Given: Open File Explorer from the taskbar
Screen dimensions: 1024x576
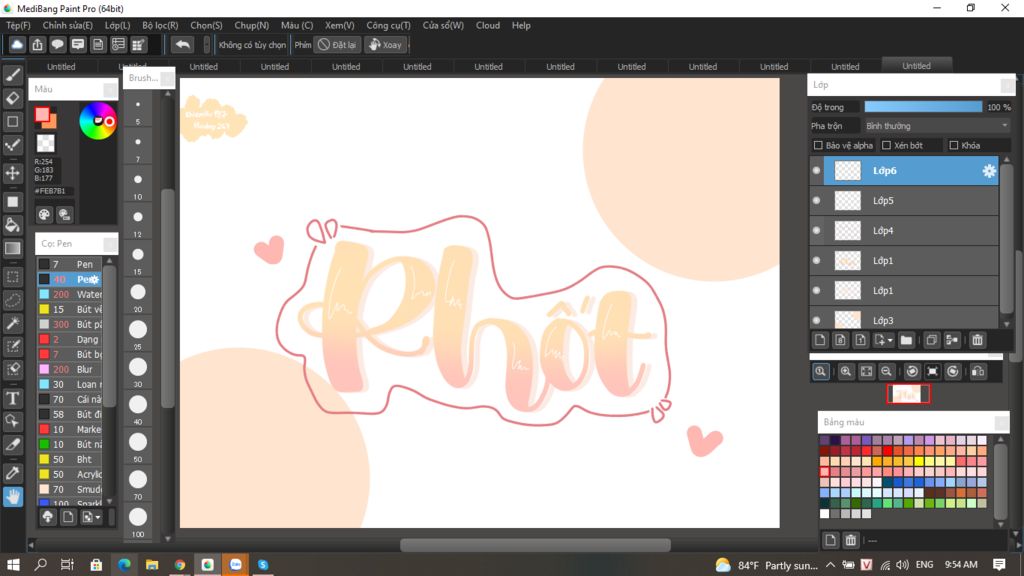Looking at the screenshot, I should (152, 564).
